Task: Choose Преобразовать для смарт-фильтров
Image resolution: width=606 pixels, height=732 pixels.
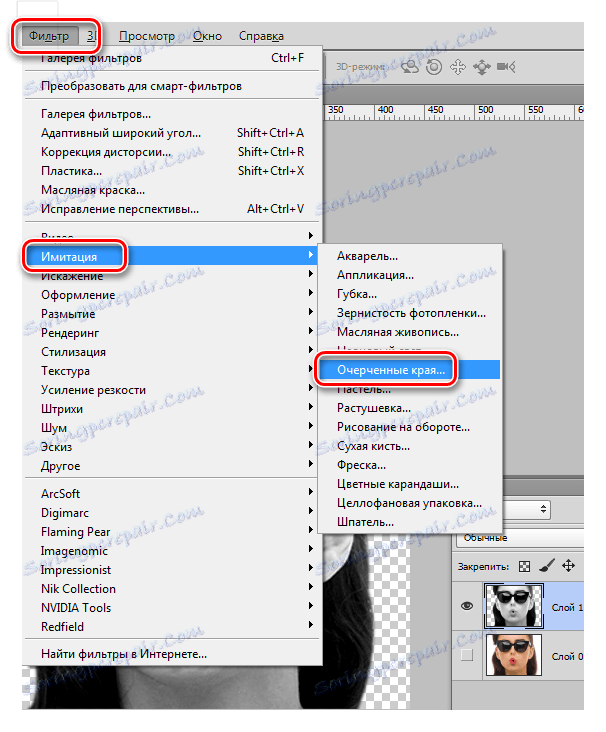Action: pos(172,86)
